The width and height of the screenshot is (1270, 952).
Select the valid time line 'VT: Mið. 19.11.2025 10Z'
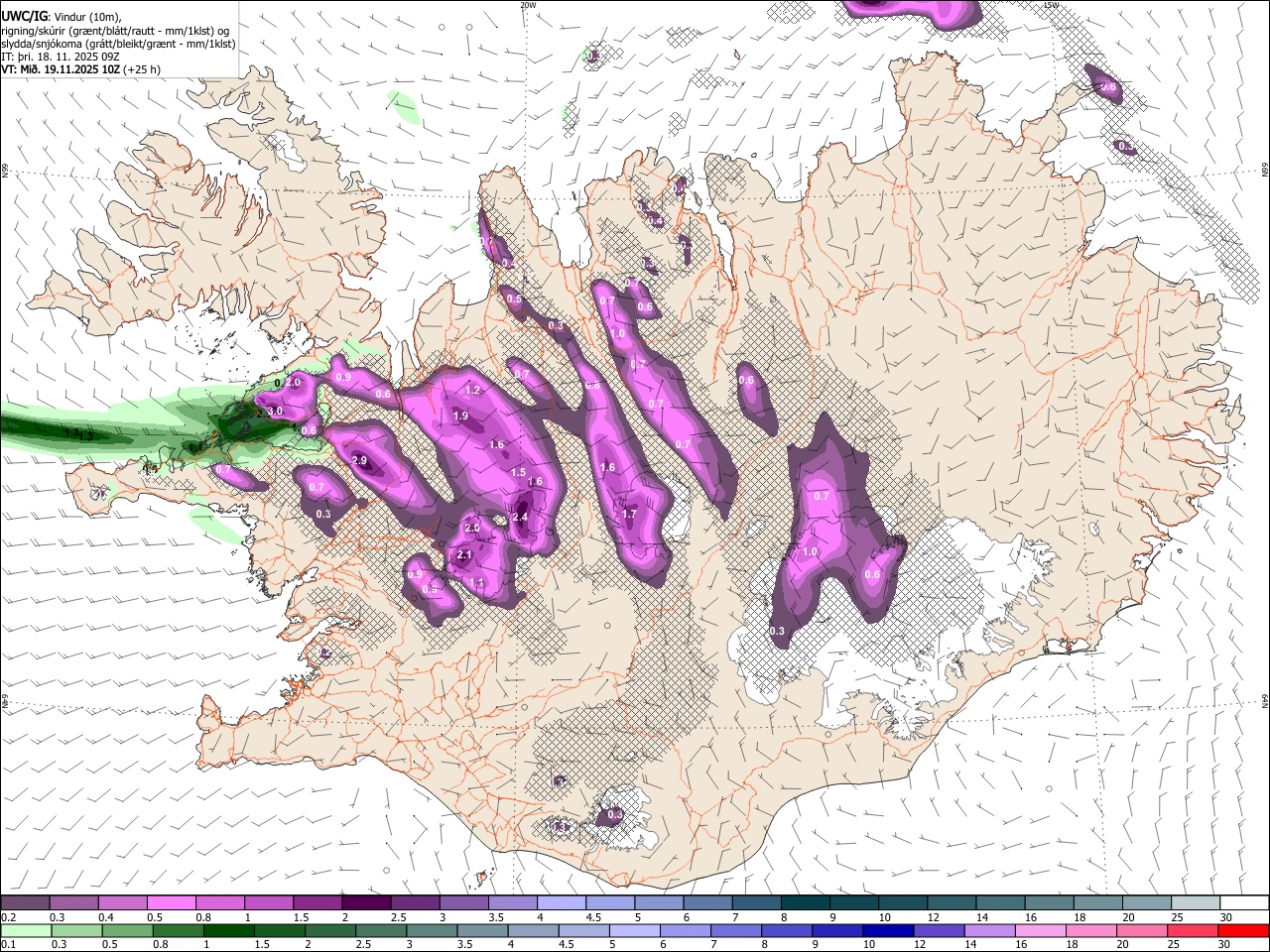pyautogui.click(x=62, y=70)
